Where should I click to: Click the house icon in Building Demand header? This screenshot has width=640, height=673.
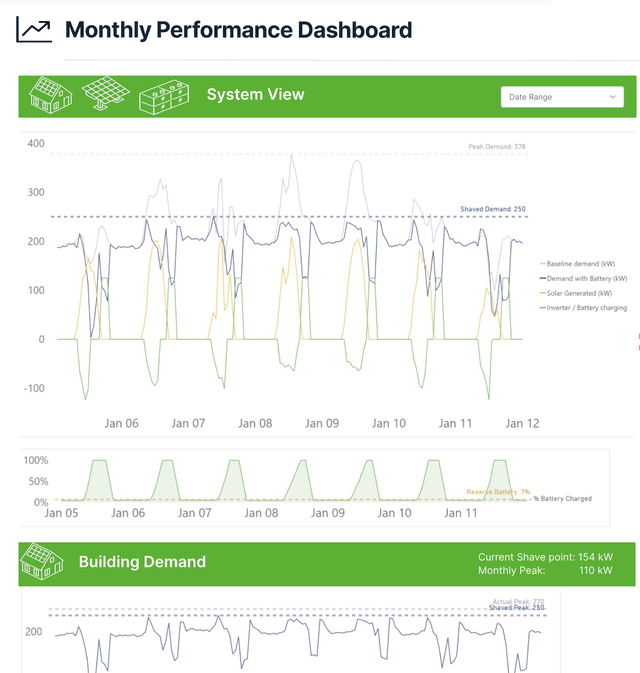tap(42, 561)
